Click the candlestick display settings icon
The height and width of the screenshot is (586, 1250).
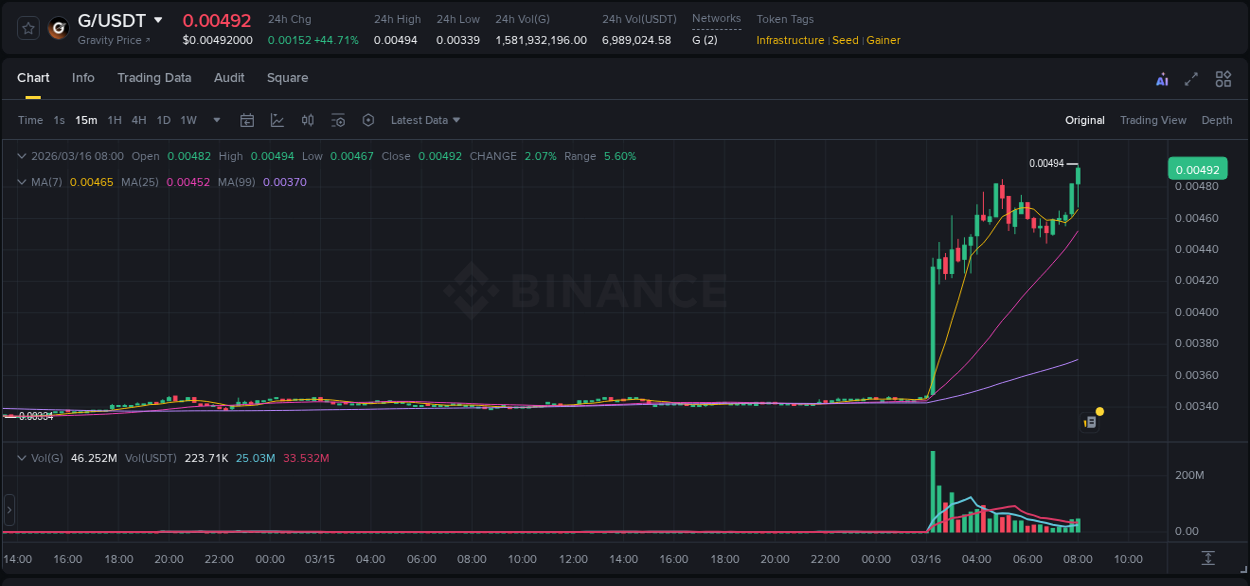tap(308, 120)
